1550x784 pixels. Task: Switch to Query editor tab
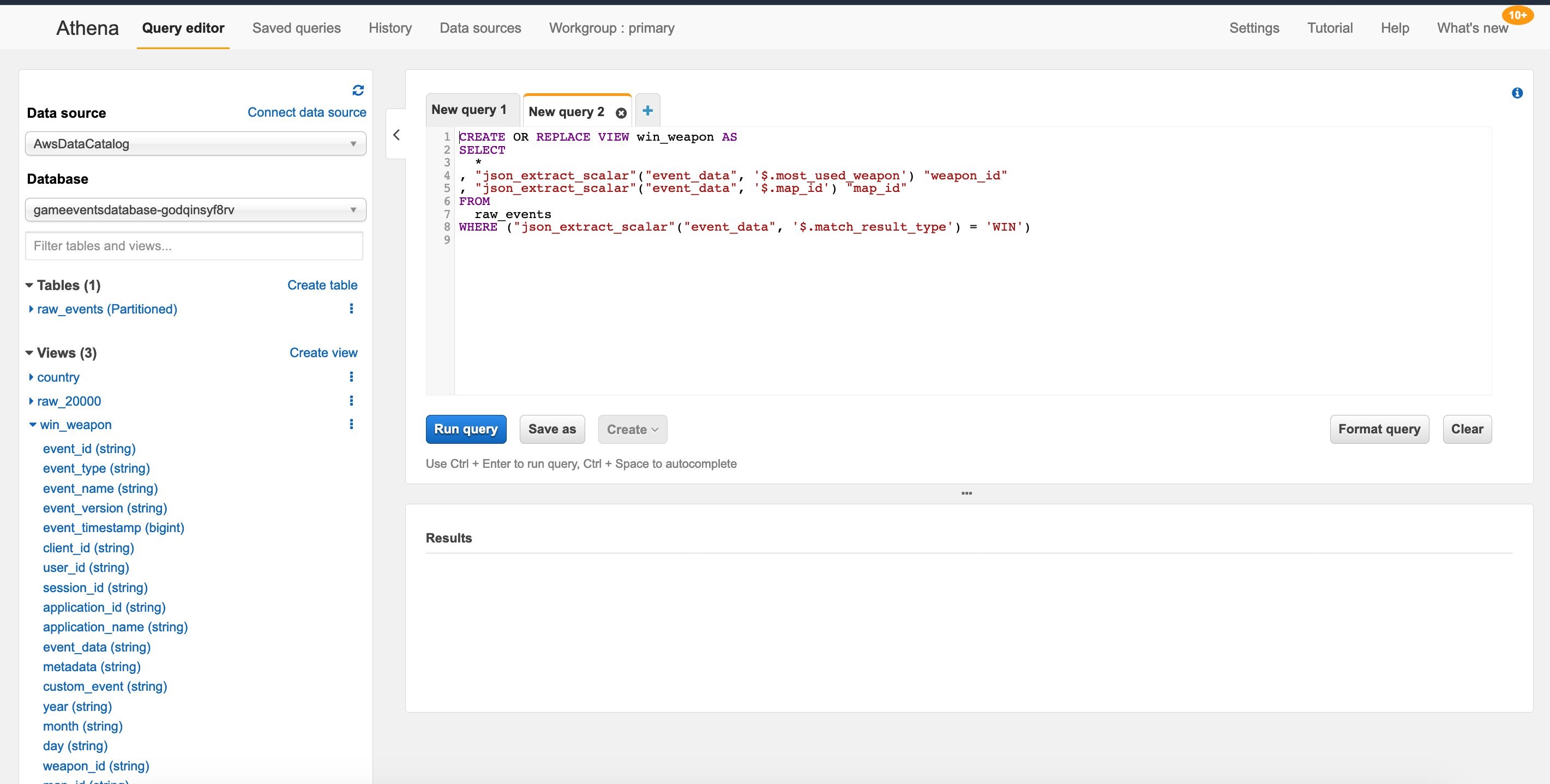point(183,28)
